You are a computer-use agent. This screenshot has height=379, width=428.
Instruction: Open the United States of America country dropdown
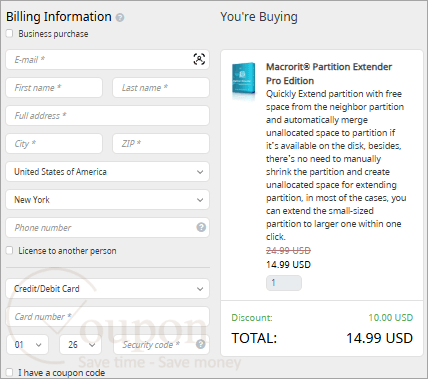(107, 172)
